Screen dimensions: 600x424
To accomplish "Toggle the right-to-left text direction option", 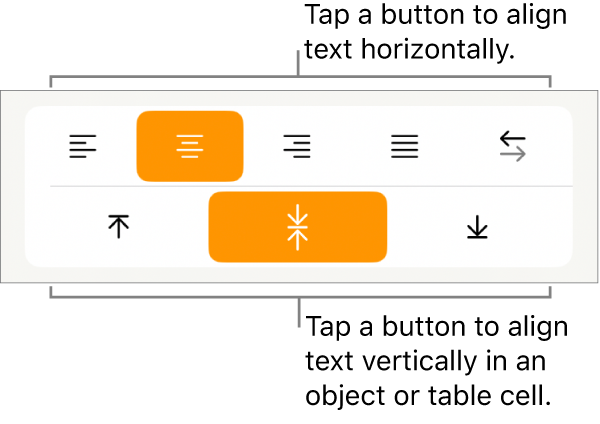I will click(512, 147).
